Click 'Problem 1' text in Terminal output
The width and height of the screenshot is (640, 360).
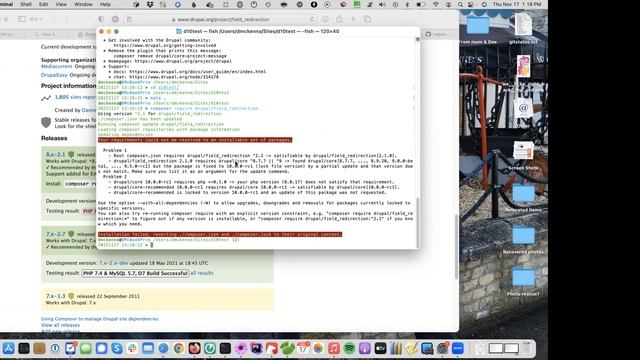pyautogui.click(x=115, y=150)
